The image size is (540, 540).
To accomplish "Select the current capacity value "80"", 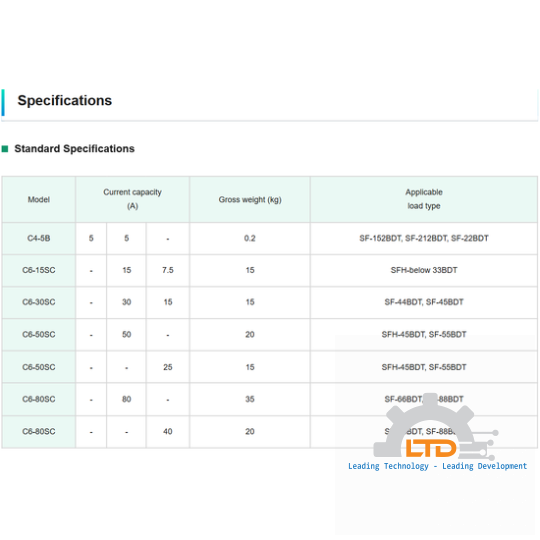I will [x=126, y=399].
